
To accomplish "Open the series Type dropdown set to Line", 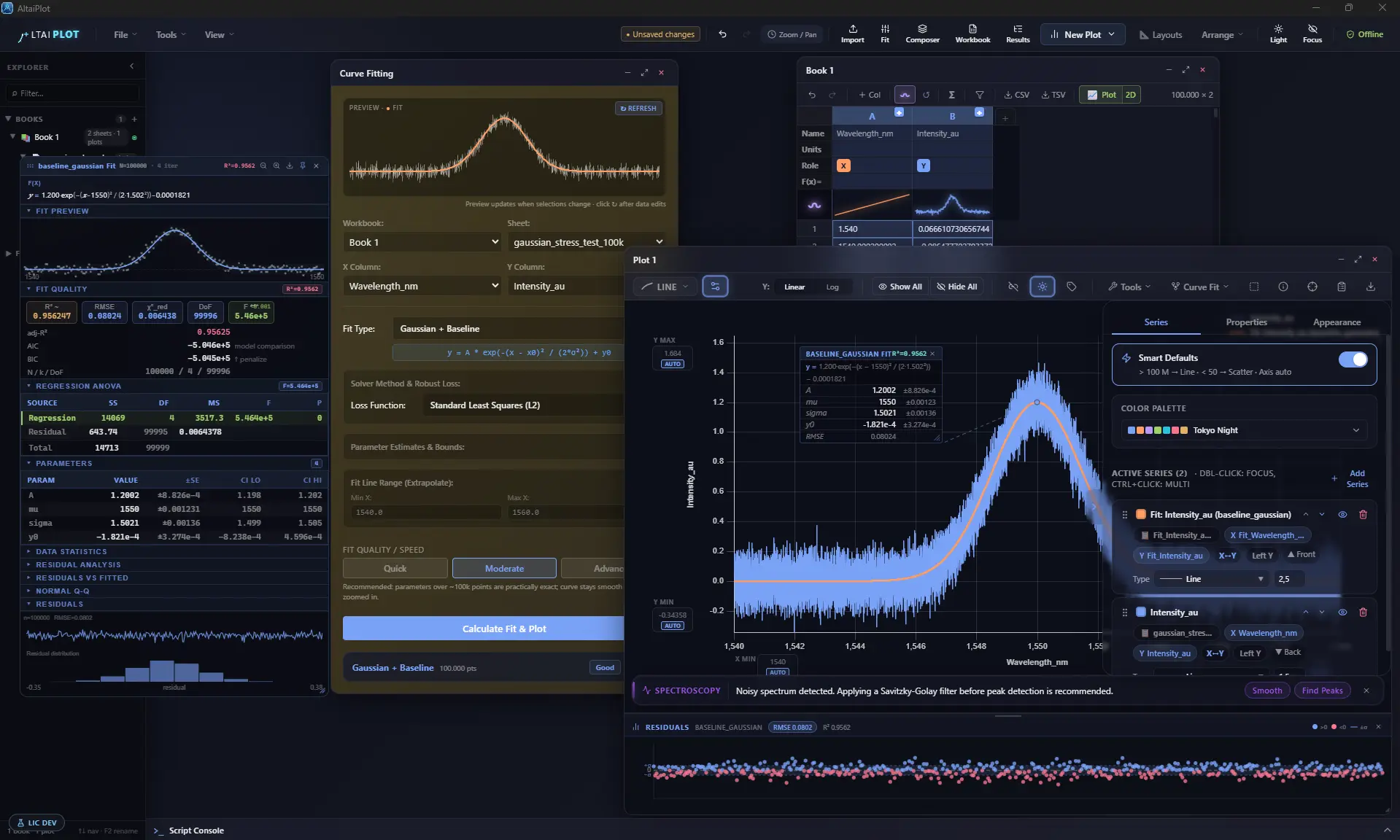I will tap(1212, 579).
